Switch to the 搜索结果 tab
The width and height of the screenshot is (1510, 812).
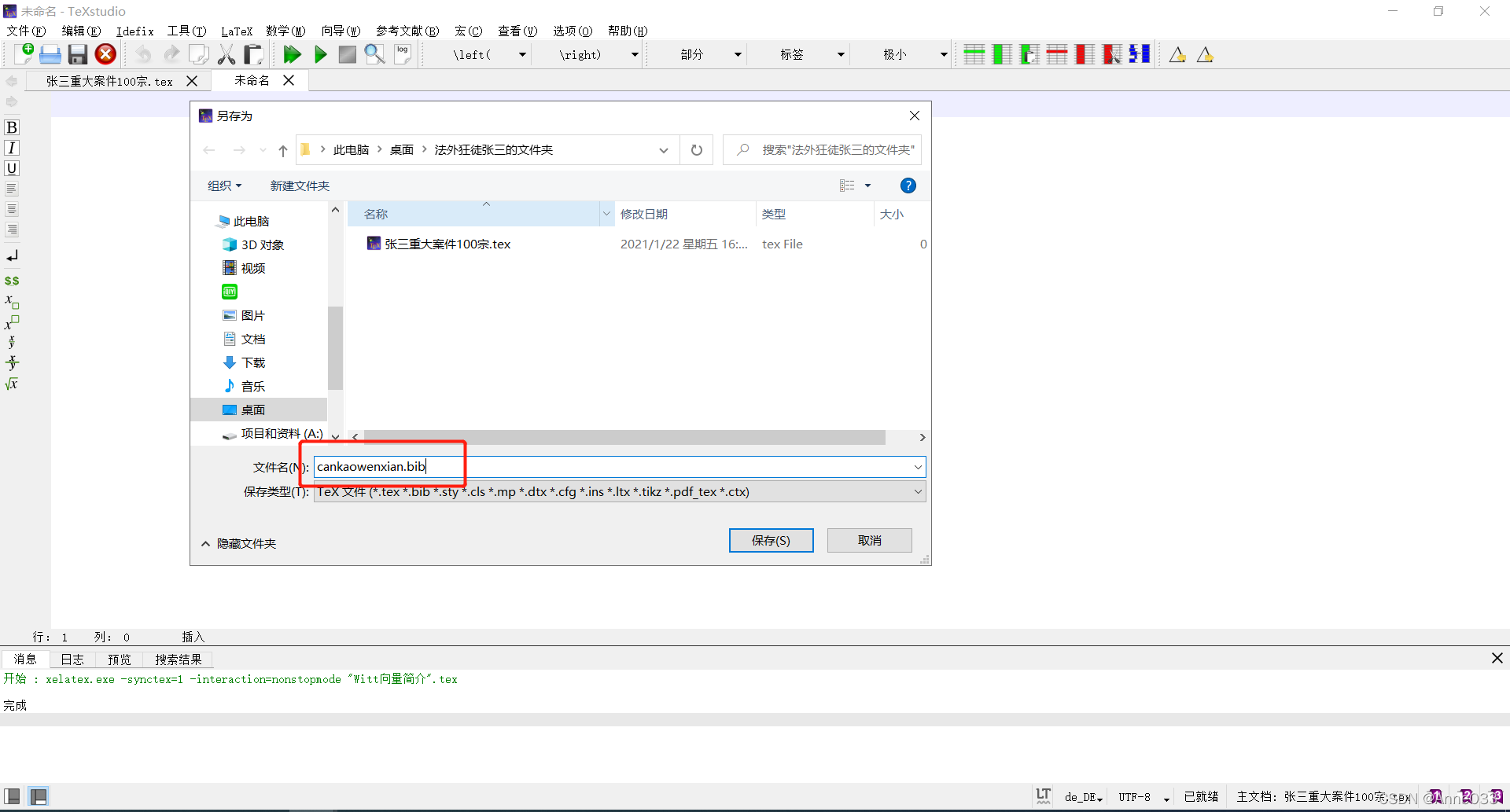[179, 660]
